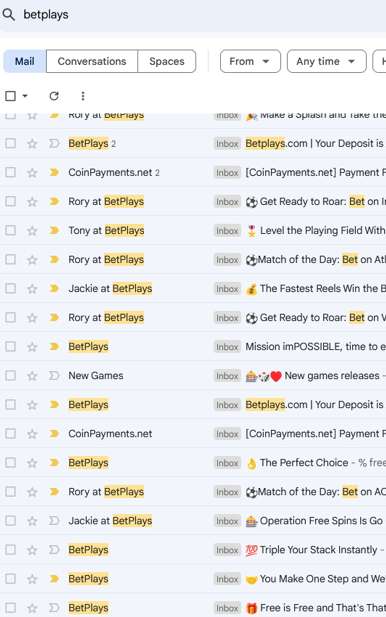386x617 pixels.
Task: Switch to the Spaces tab
Action: (x=166, y=61)
